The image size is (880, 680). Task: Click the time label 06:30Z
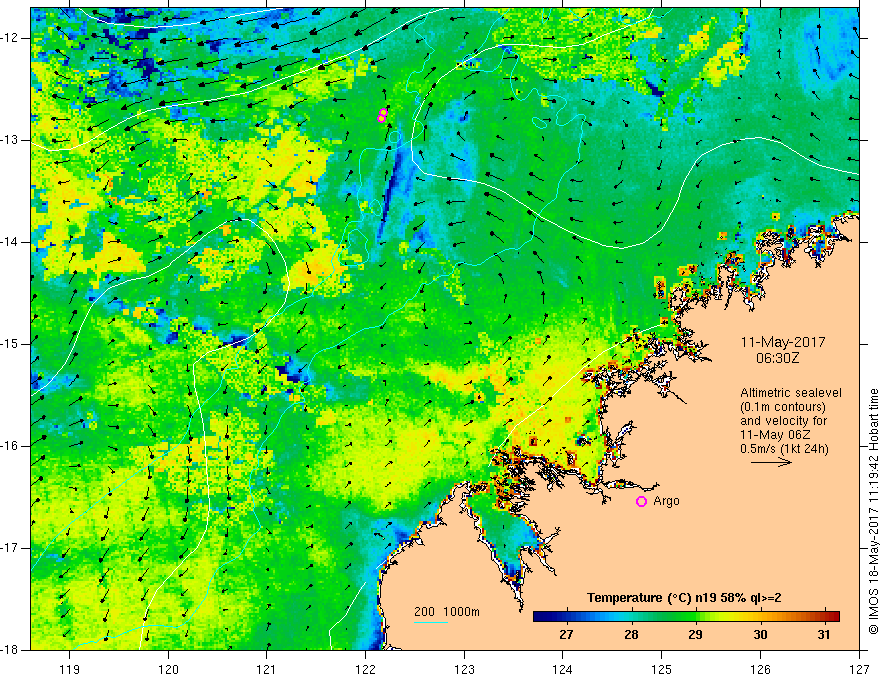777,358
